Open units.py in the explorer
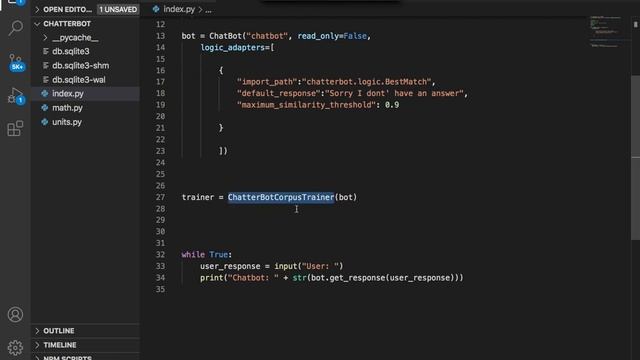640x360 pixels. (x=67, y=122)
